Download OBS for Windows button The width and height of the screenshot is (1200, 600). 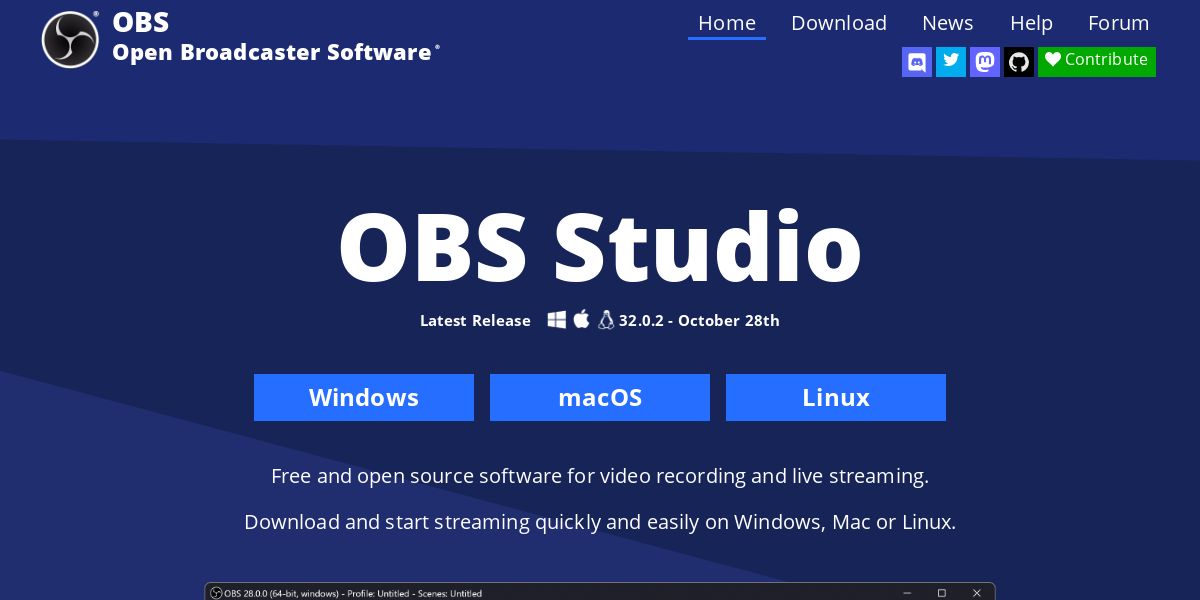coord(364,398)
